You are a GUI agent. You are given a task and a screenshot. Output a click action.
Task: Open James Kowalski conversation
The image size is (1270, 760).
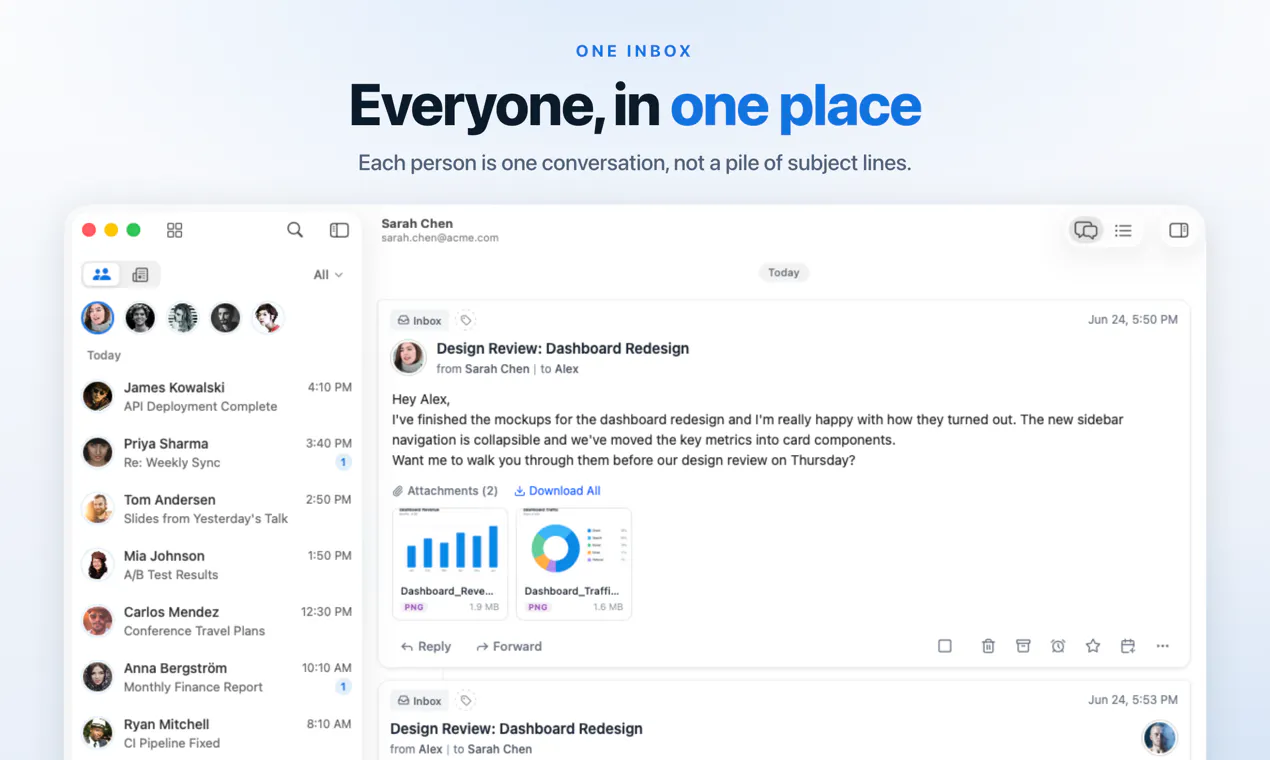[x=217, y=396]
